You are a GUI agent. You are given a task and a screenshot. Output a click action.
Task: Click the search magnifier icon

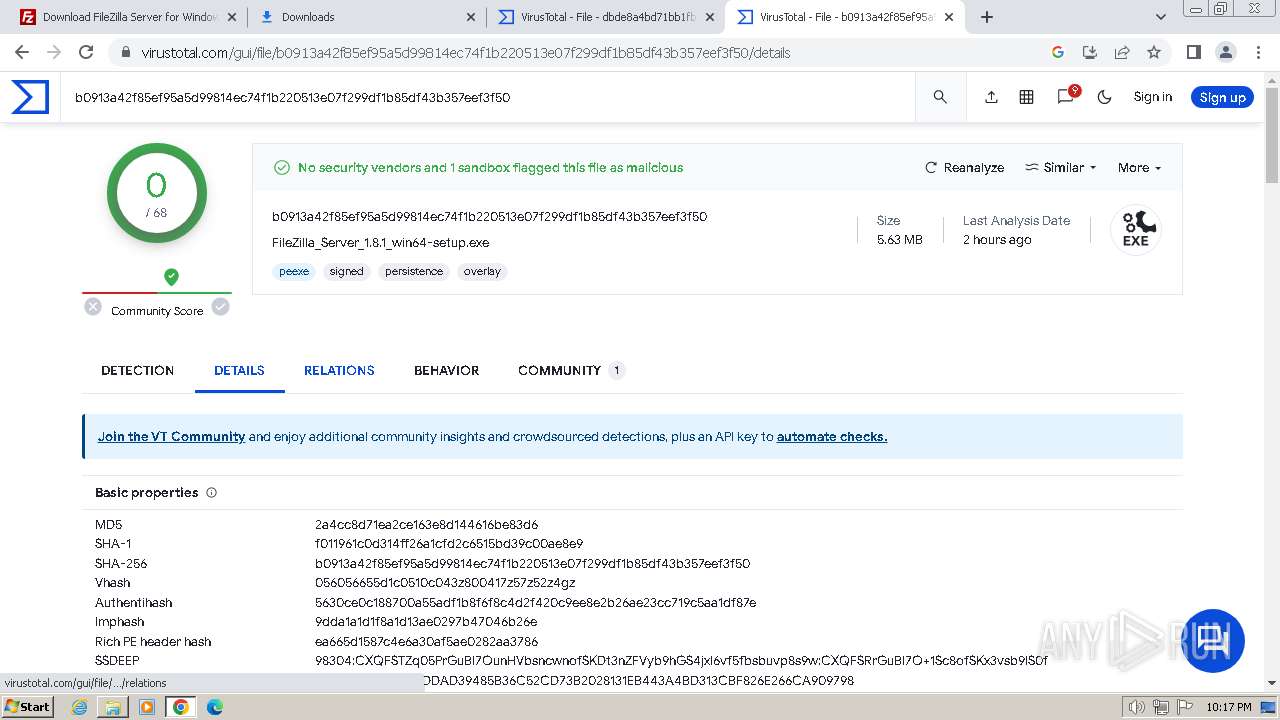coord(940,97)
